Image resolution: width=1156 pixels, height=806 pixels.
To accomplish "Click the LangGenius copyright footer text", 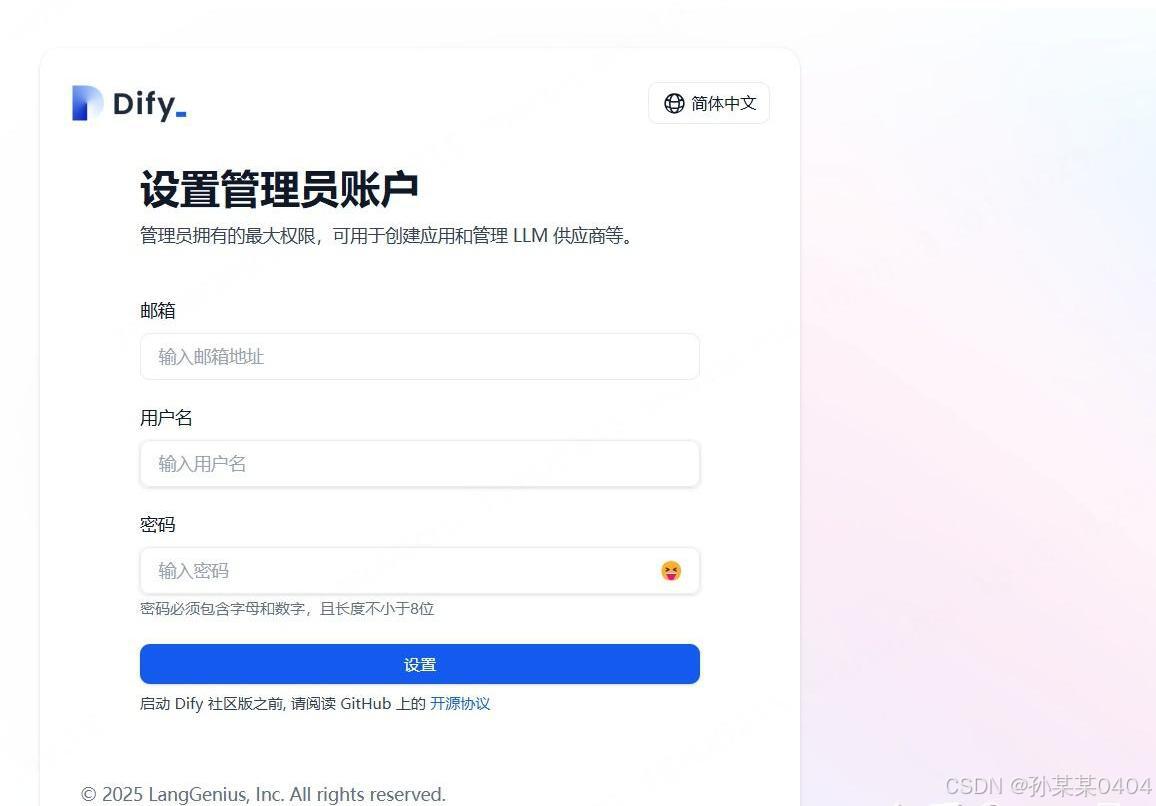I will coord(263,794).
